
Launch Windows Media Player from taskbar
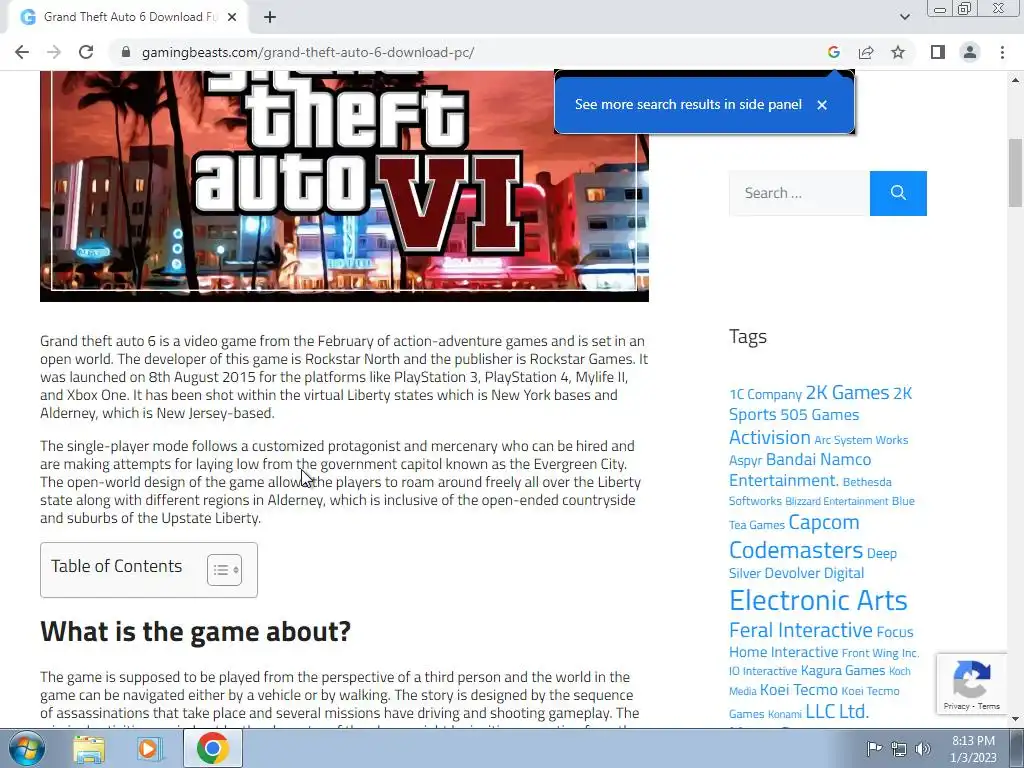150,748
